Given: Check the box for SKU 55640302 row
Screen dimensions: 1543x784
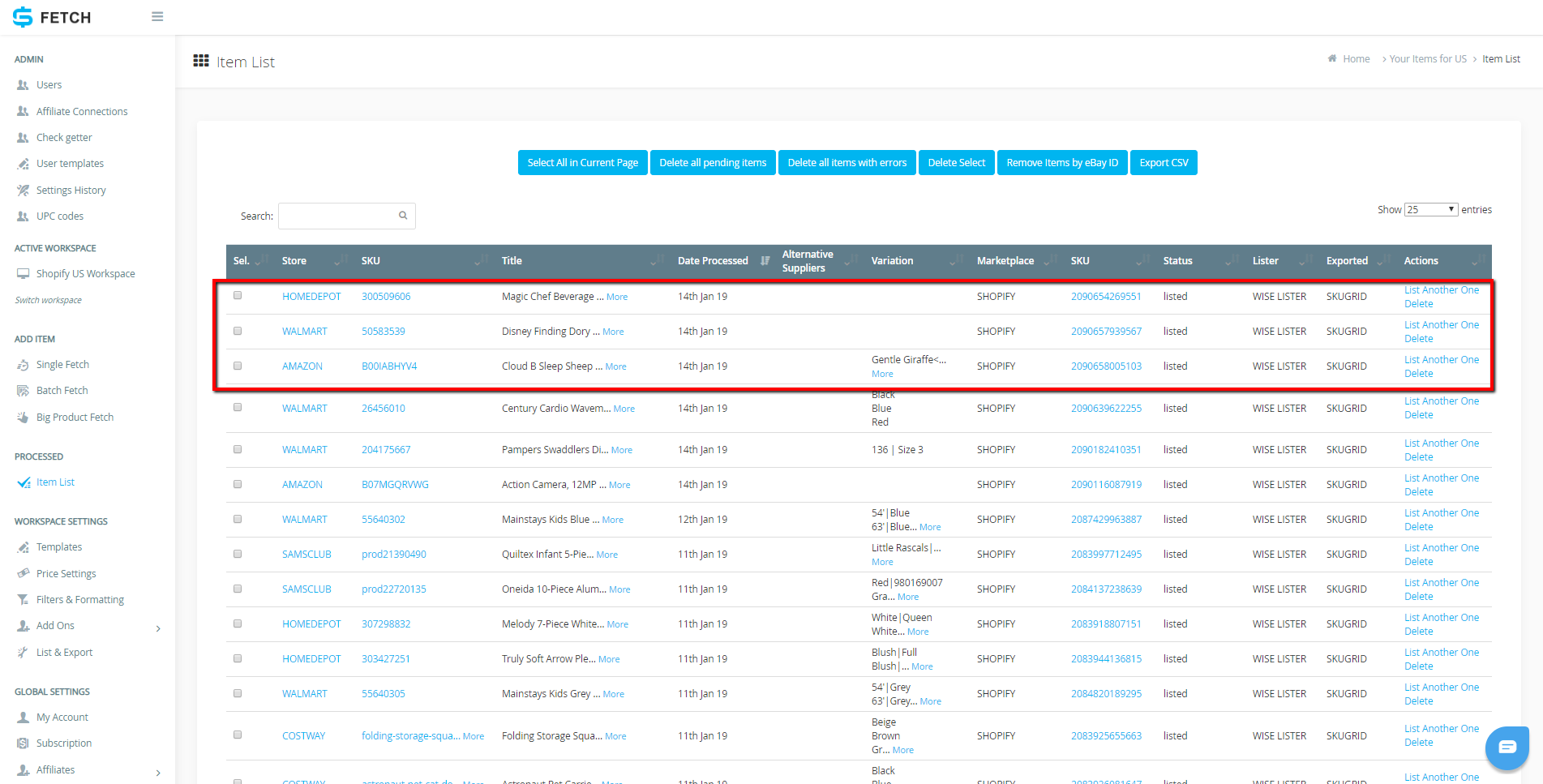Looking at the screenshot, I should point(238,519).
